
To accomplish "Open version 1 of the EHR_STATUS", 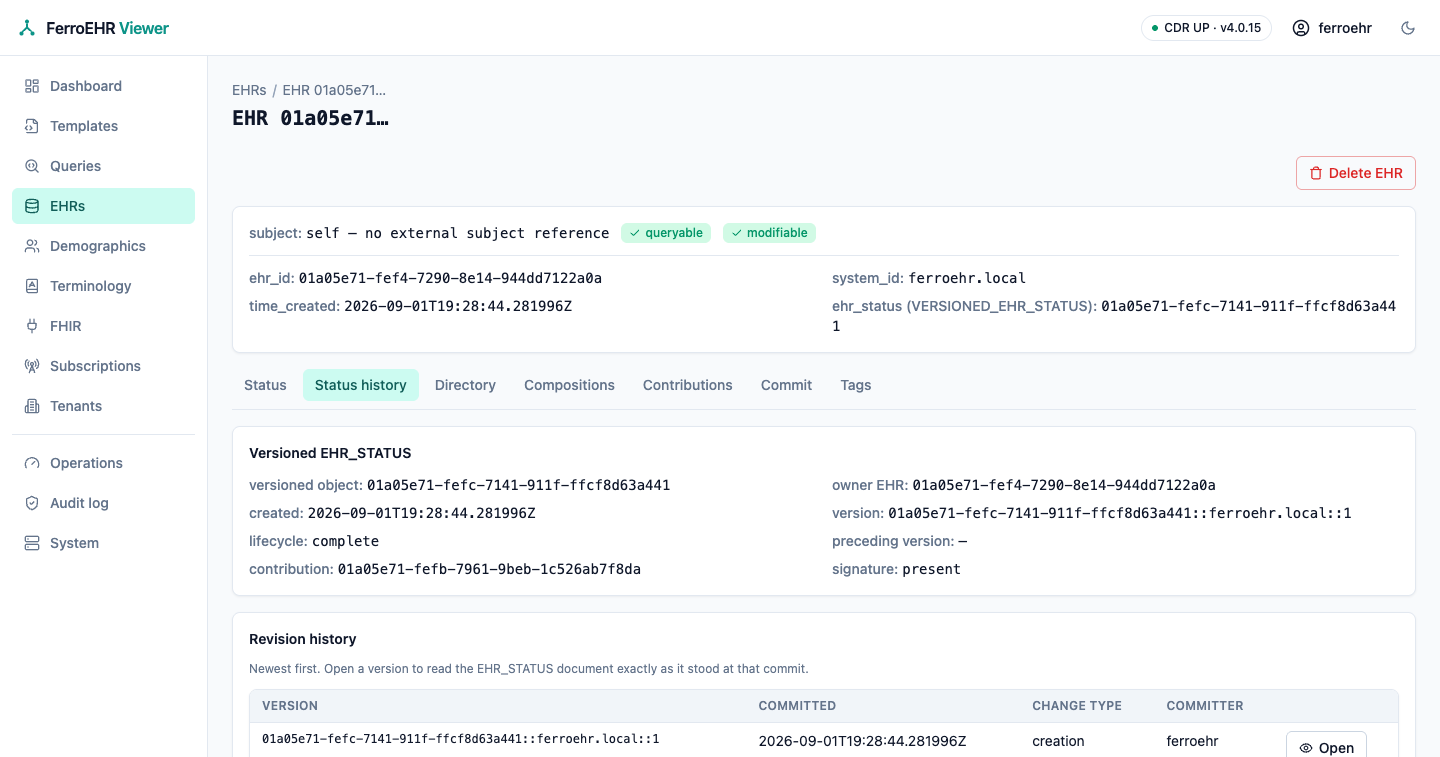I will (1326, 747).
